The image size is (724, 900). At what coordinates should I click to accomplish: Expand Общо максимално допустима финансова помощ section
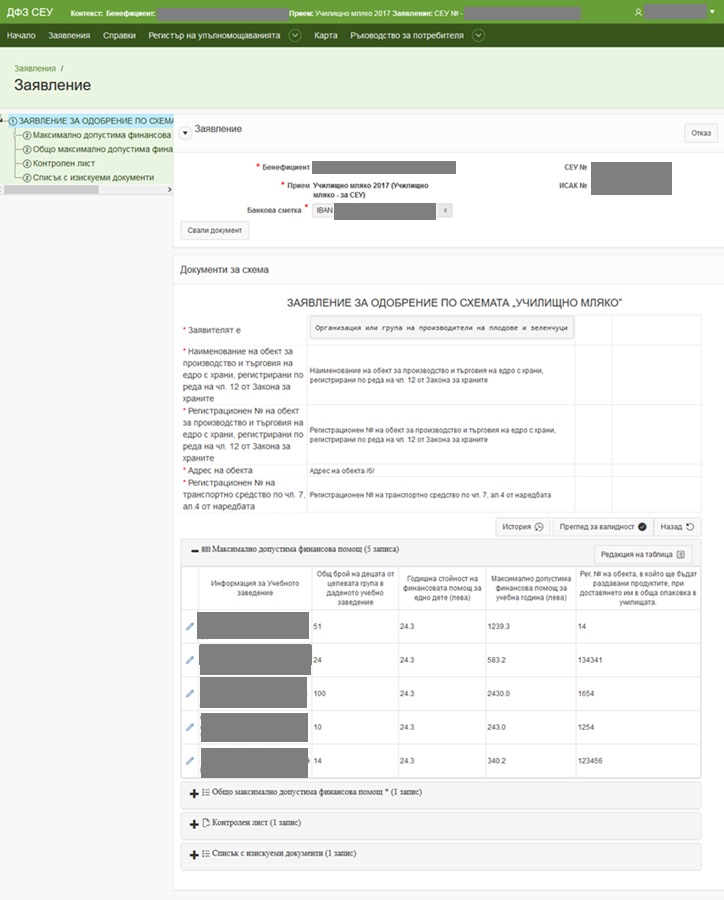194,793
